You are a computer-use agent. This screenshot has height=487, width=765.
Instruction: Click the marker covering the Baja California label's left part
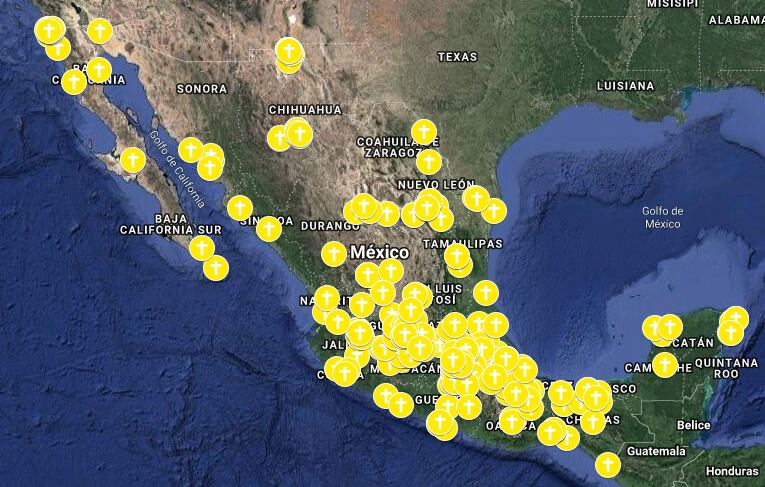point(74,82)
